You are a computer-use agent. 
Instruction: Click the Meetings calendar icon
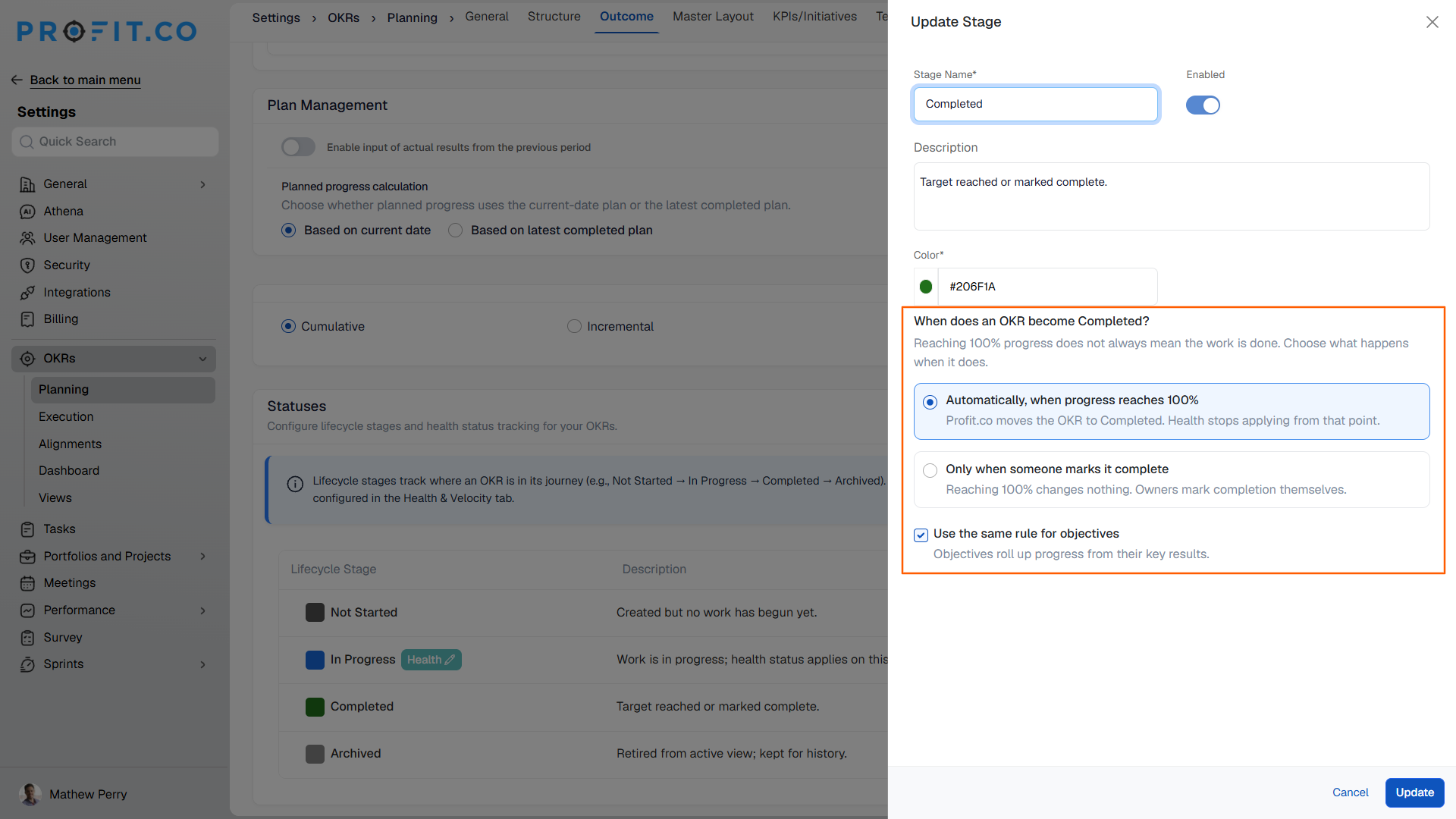pyautogui.click(x=27, y=583)
